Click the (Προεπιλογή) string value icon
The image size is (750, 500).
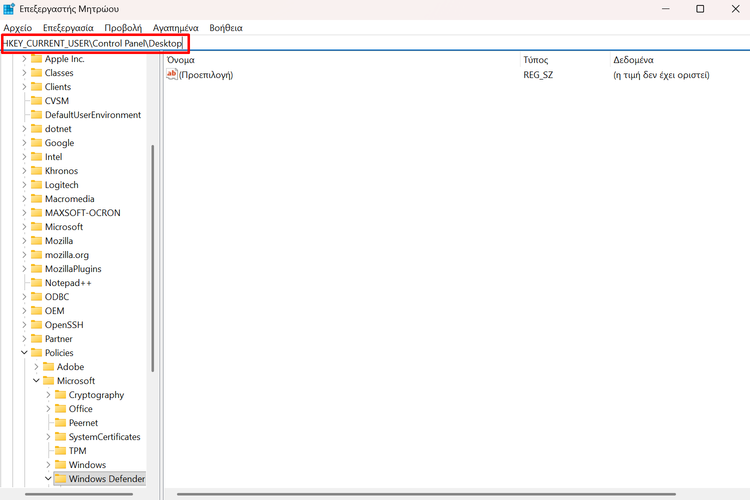pyautogui.click(x=172, y=75)
